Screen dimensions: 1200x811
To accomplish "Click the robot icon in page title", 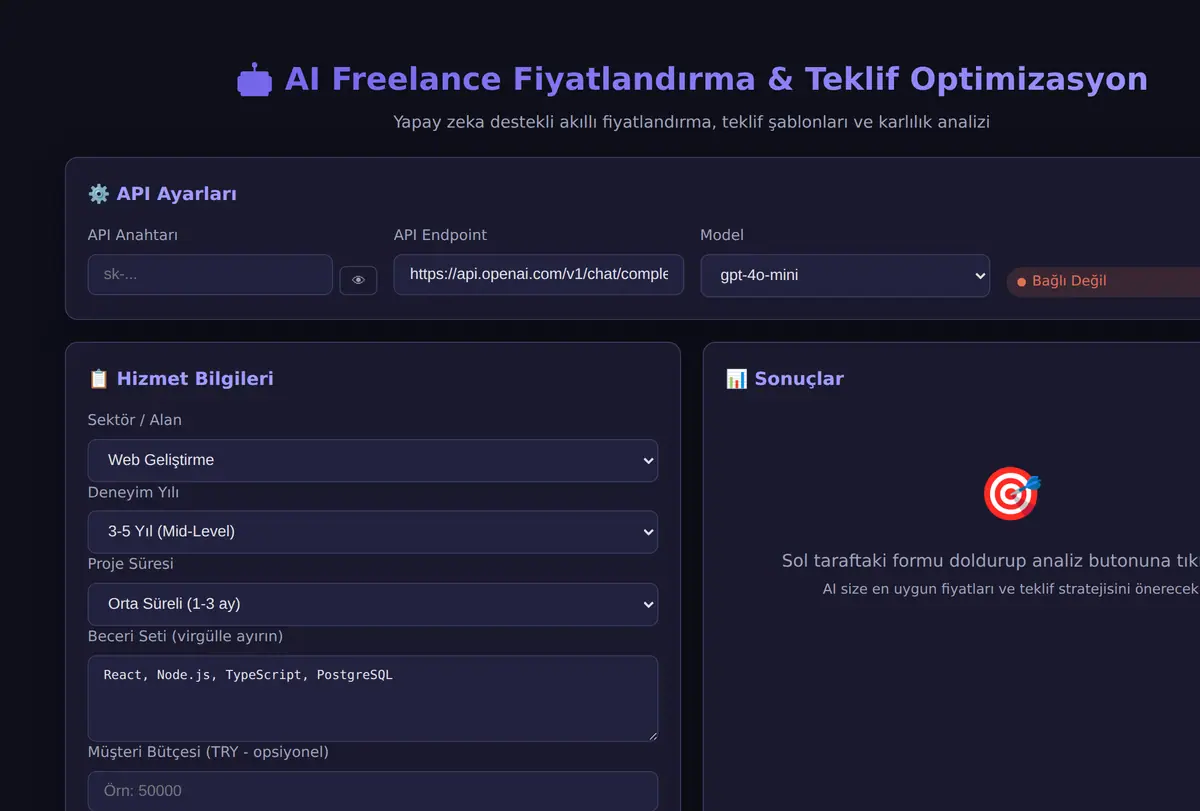I will coord(255,79).
